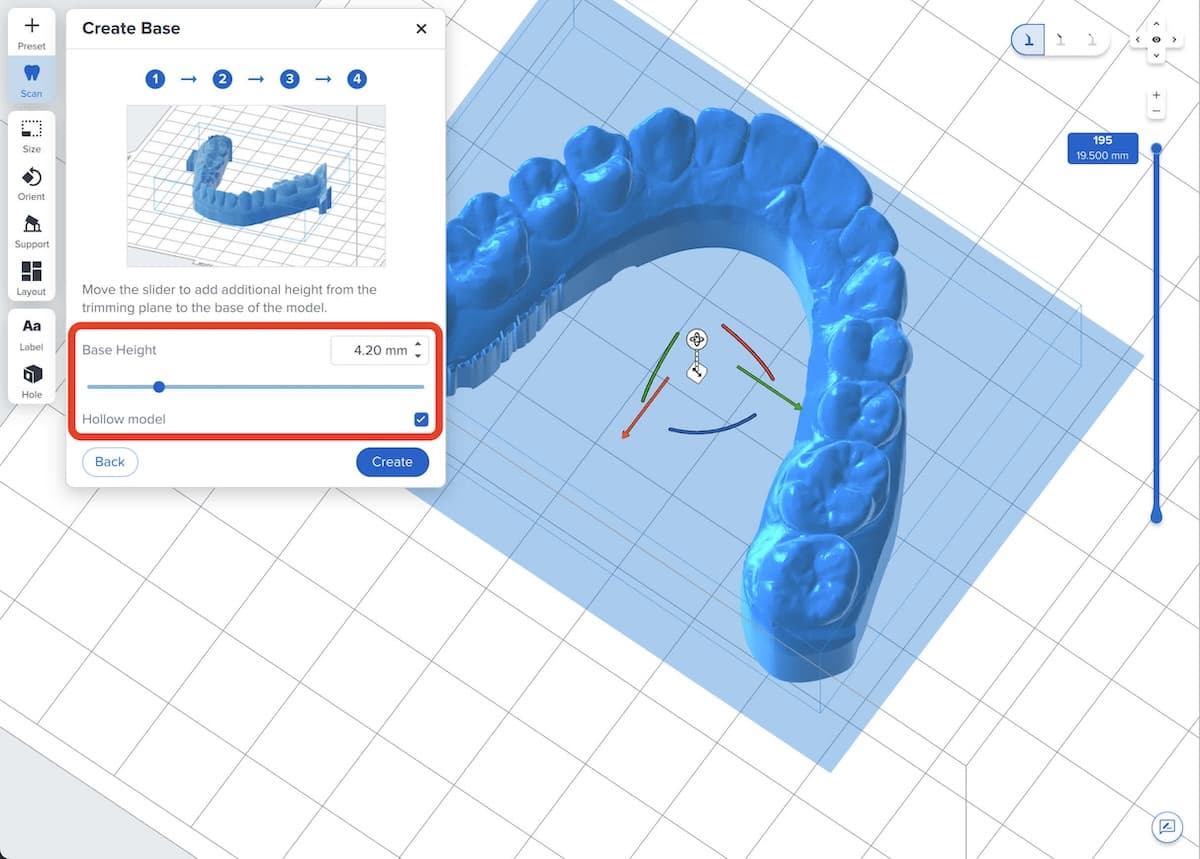Click the Base Height slider handle
This screenshot has height=859, width=1200.
158,386
